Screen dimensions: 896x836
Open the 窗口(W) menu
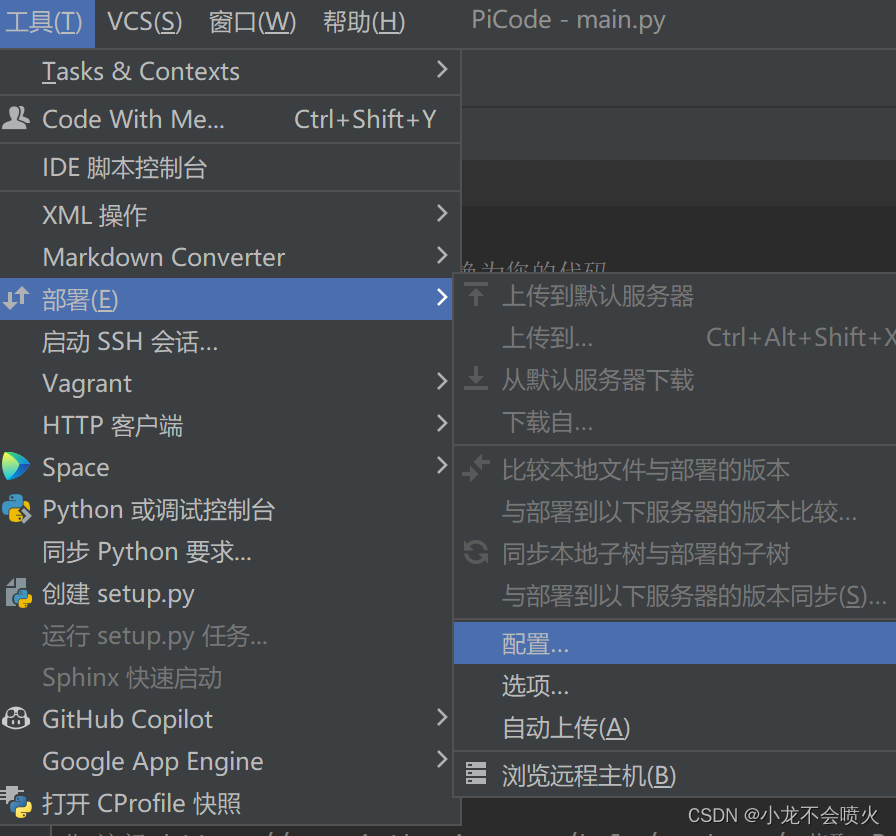tap(252, 23)
